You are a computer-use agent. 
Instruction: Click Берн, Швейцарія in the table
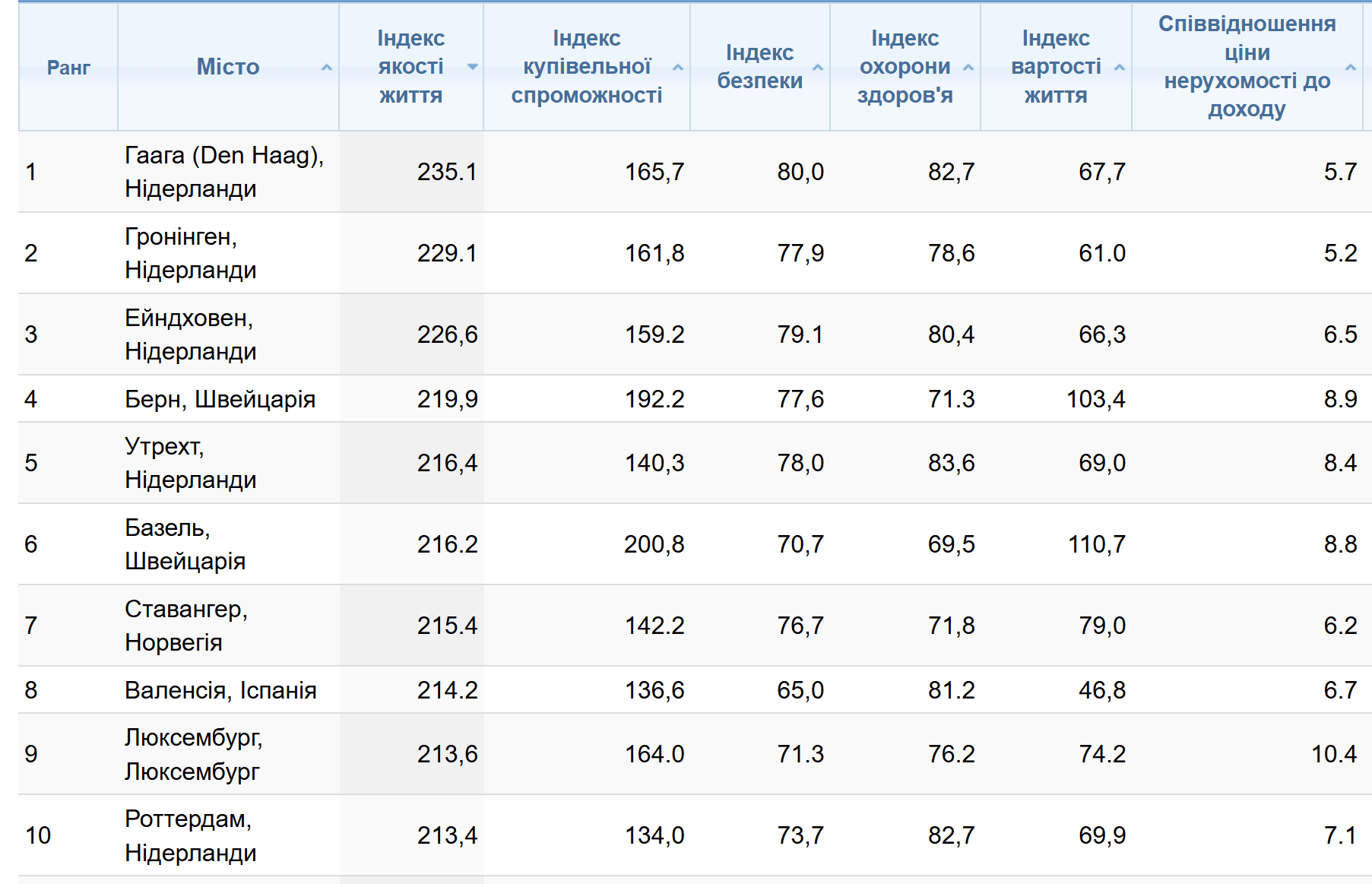(x=220, y=399)
